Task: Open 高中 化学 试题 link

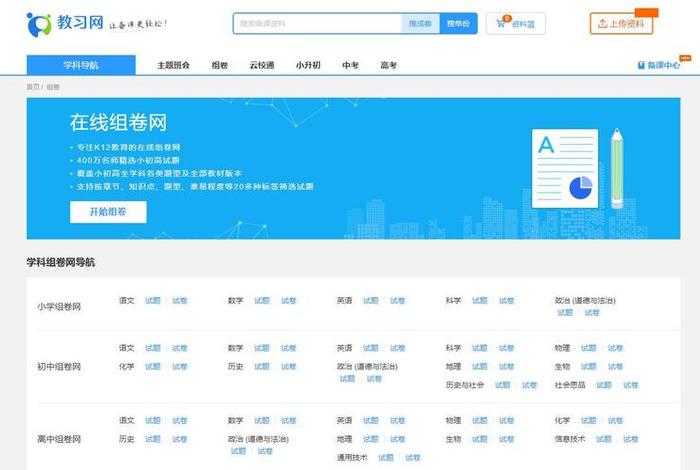Action: pyautogui.click(x=588, y=420)
